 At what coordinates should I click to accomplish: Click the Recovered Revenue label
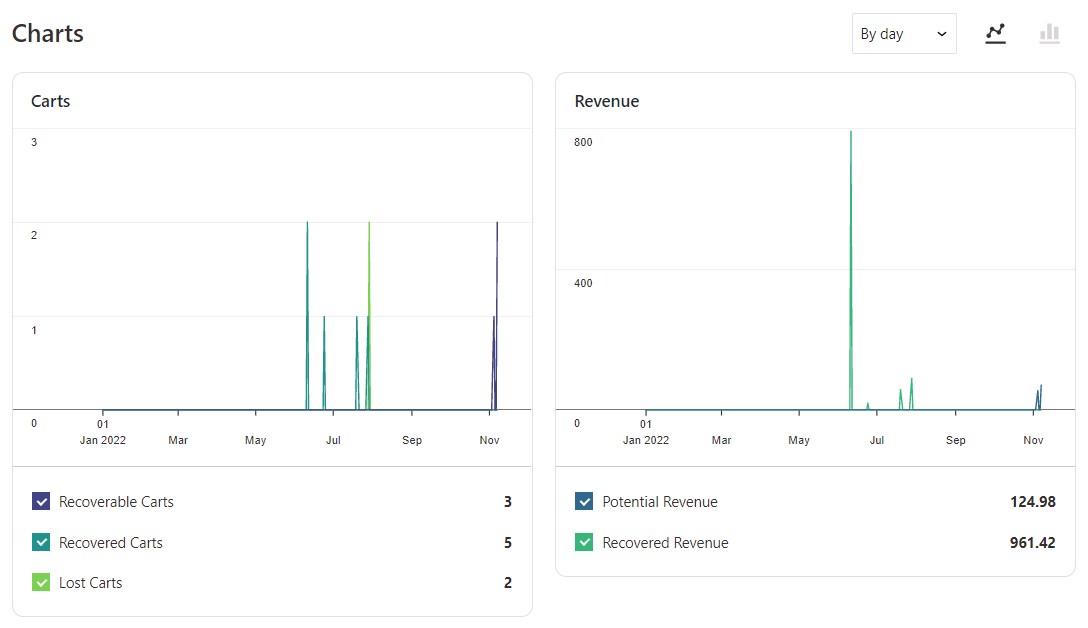(665, 543)
